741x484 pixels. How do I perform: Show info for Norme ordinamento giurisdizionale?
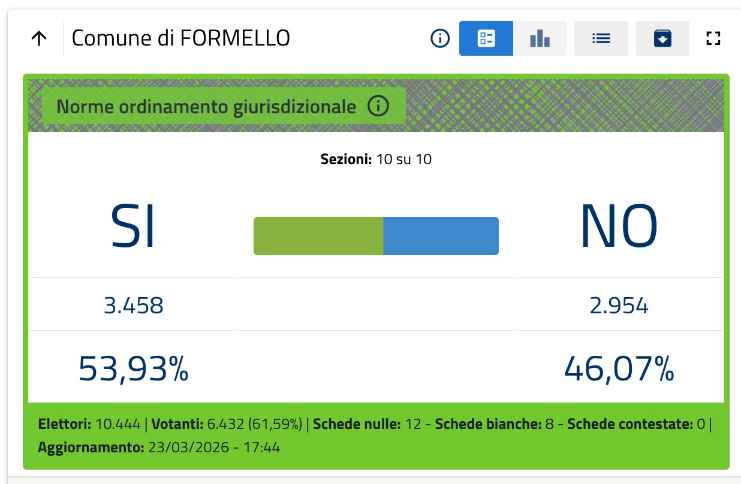pyautogui.click(x=378, y=106)
